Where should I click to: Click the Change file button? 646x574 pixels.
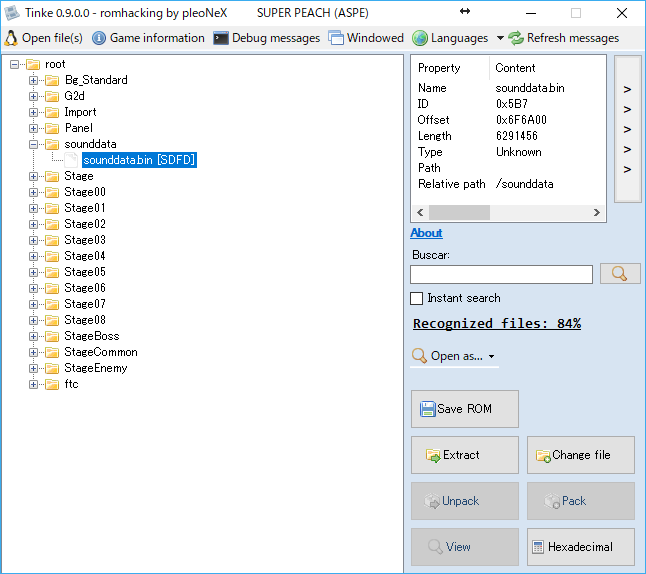[581, 455]
